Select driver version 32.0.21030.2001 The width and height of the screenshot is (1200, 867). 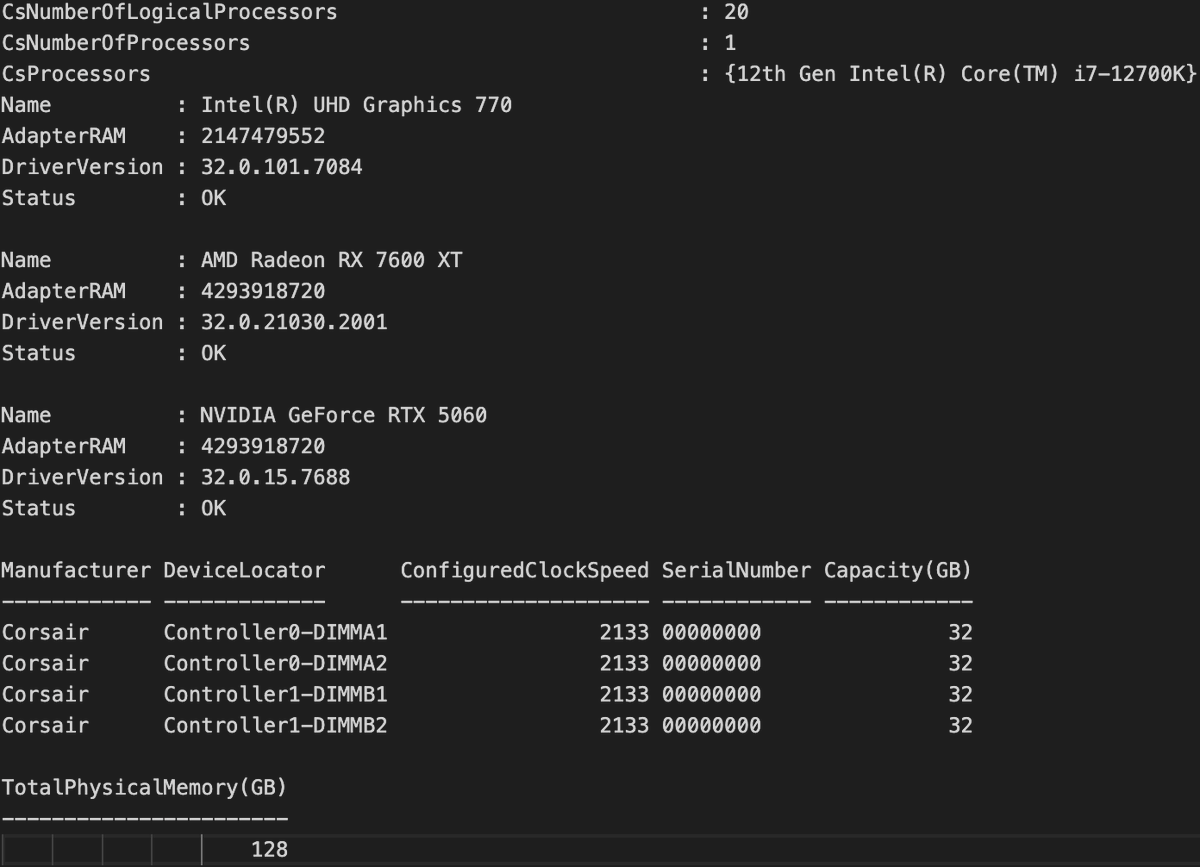(294, 323)
